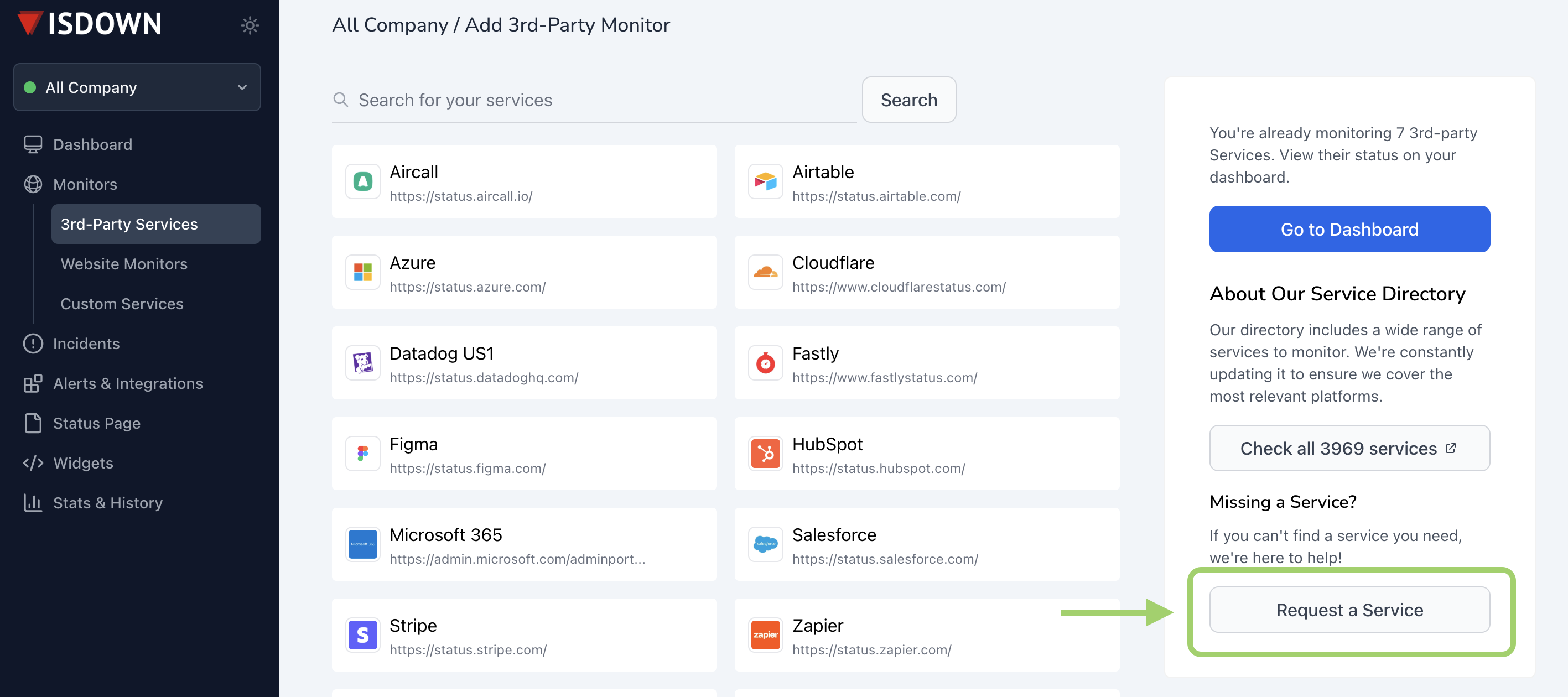Select 3rd-Party Services menu item
This screenshot has height=697, width=1568.
click(156, 224)
